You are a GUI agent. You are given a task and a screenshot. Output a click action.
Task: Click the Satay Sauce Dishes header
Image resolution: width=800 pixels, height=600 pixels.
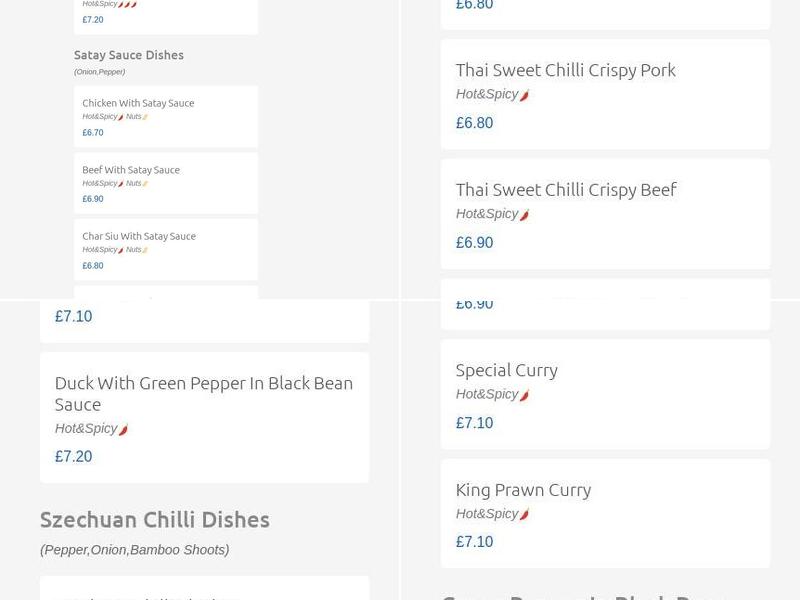129,55
